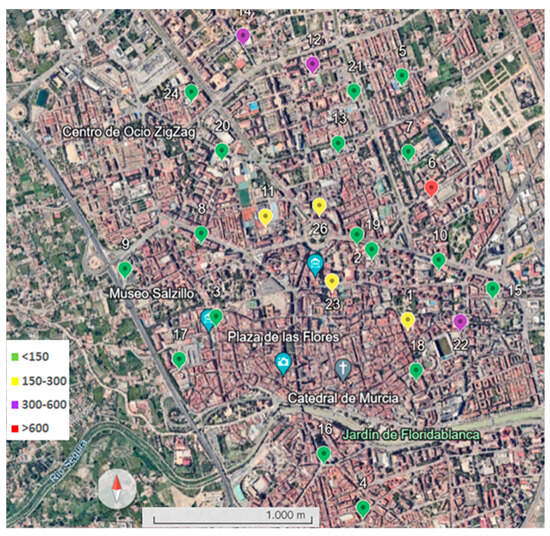This screenshot has width=550, height=536.
Task: Click the blue camera photo marker
Action: [283, 363]
